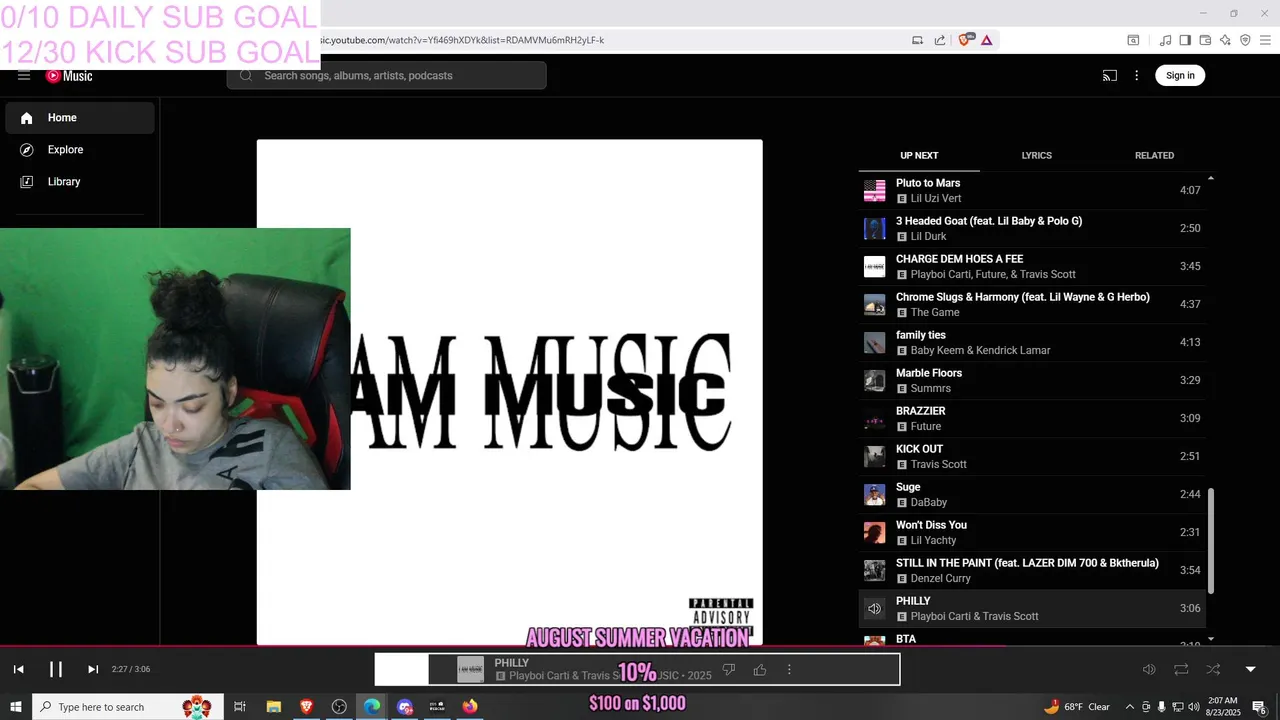Open Home in the sidebar
This screenshot has height=720, width=1280.
[80, 118]
